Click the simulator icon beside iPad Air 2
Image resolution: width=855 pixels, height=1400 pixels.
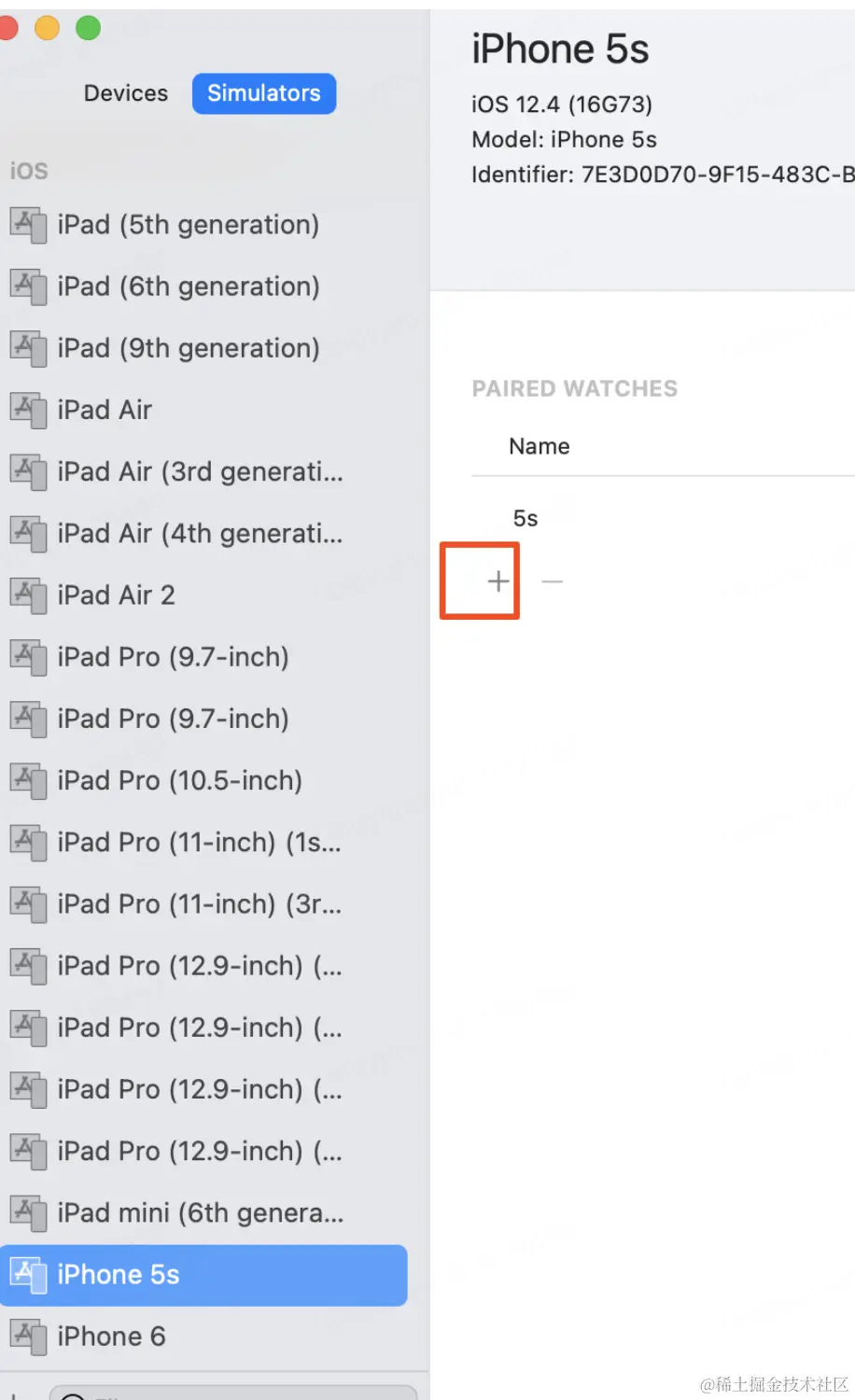point(28,595)
